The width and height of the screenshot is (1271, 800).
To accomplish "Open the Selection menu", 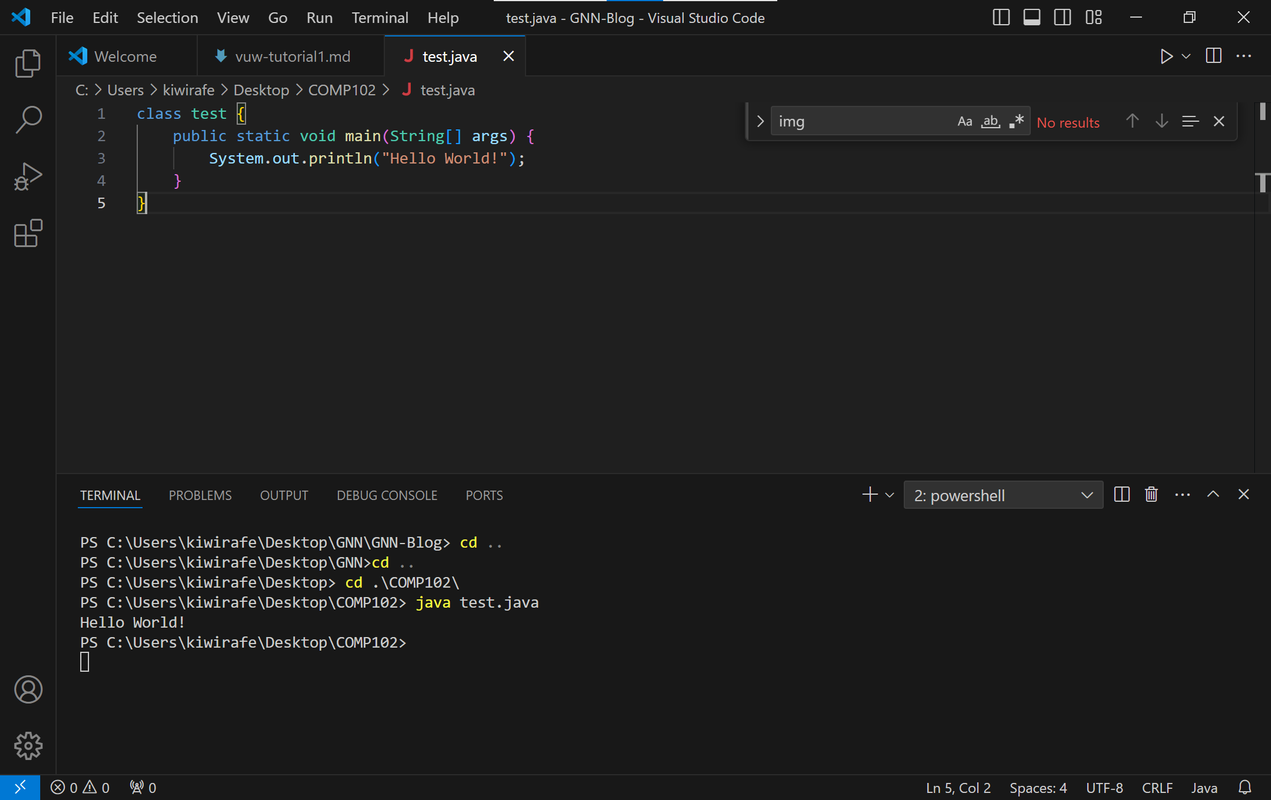I will click(167, 17).
